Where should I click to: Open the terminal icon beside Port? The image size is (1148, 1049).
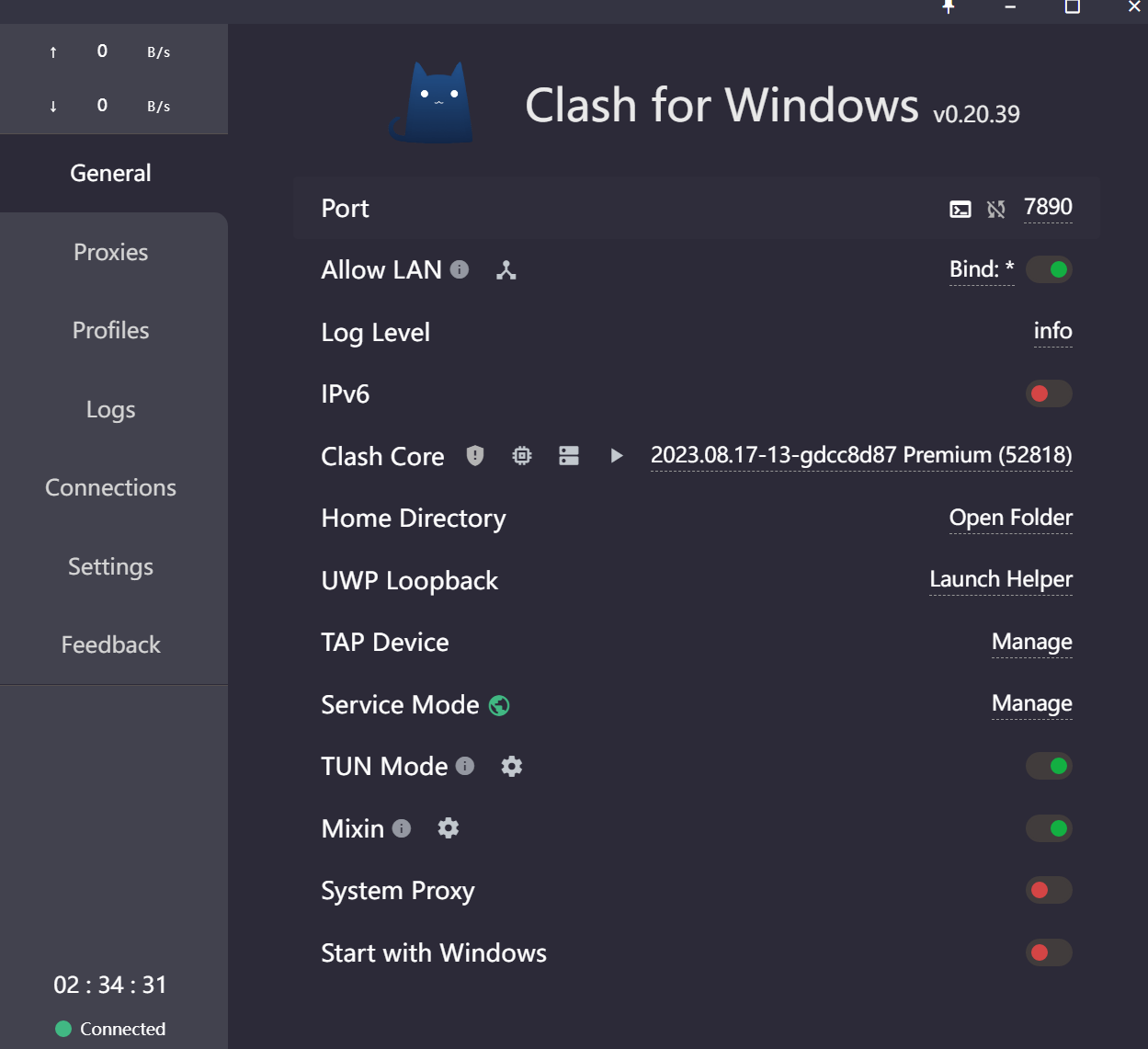click(x=960, y=210)
